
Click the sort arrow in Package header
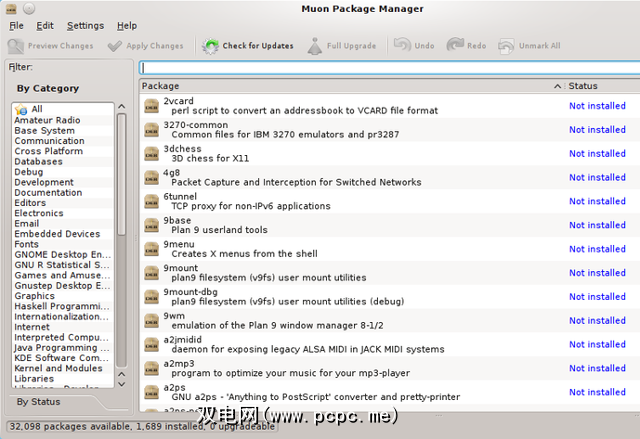tap(557, 86)
